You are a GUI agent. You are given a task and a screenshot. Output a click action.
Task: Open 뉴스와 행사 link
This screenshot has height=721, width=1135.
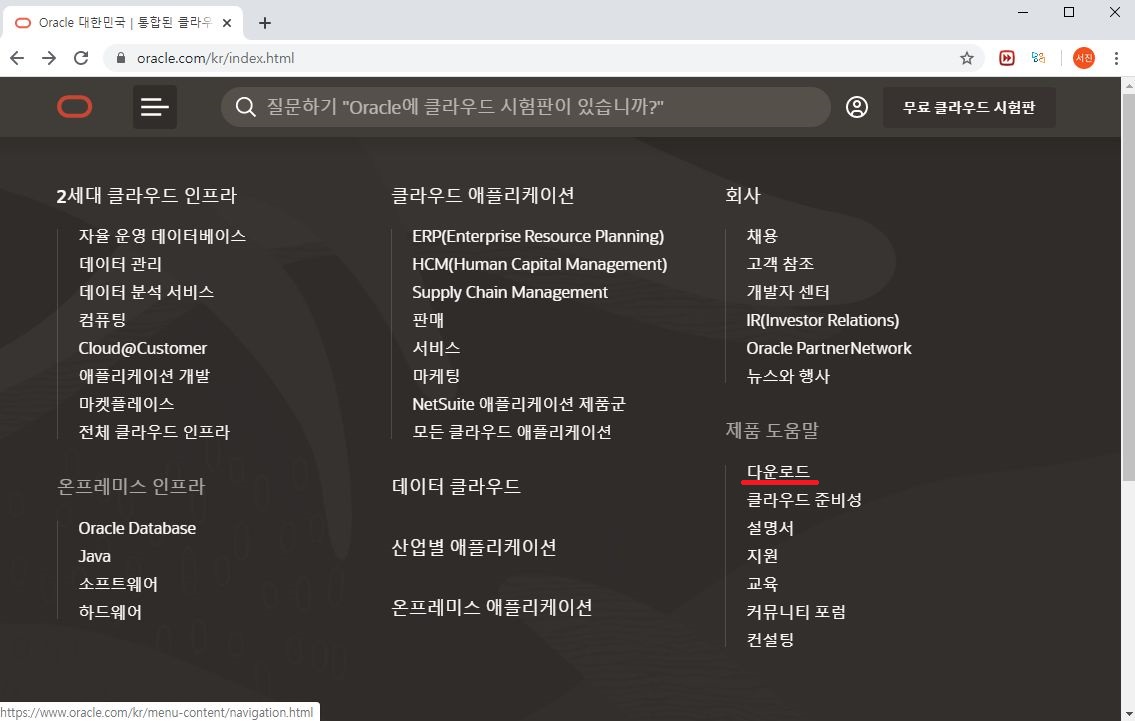pos(788,376)
